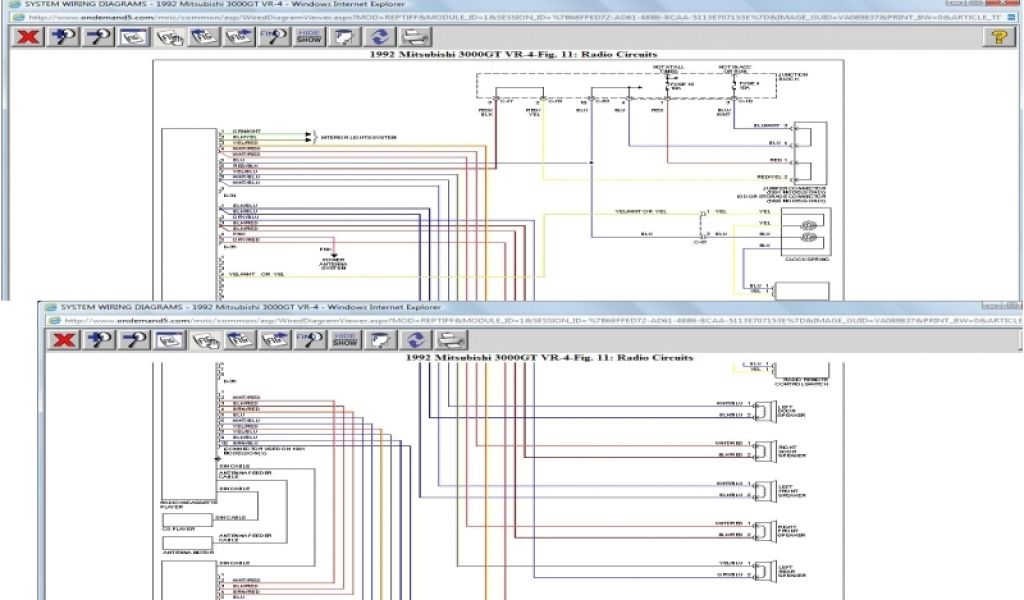Viewport: 1024px width, 600px height.
Task: Open help with yellow question mark button
Action: coord(997,37)
